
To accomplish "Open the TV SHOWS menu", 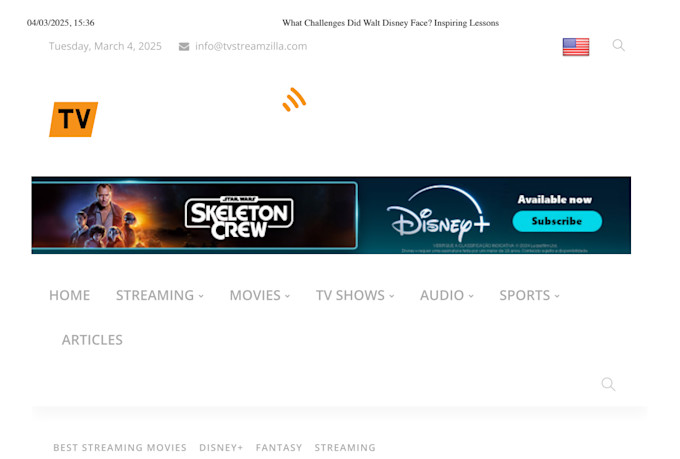I will [350, 295].
